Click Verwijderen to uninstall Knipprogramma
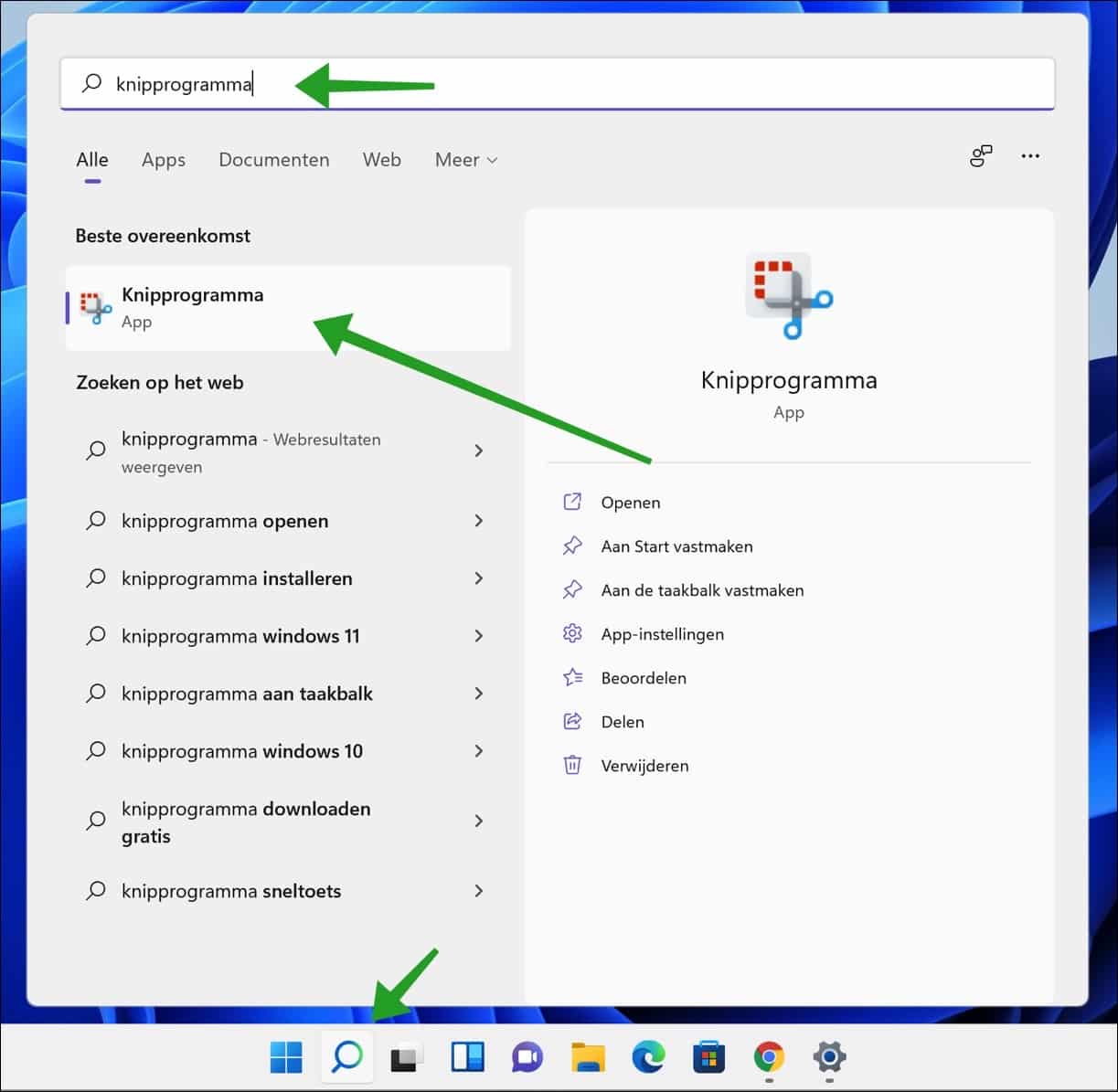Screen dimensions: 1118x1092 [x=644, y=766]
